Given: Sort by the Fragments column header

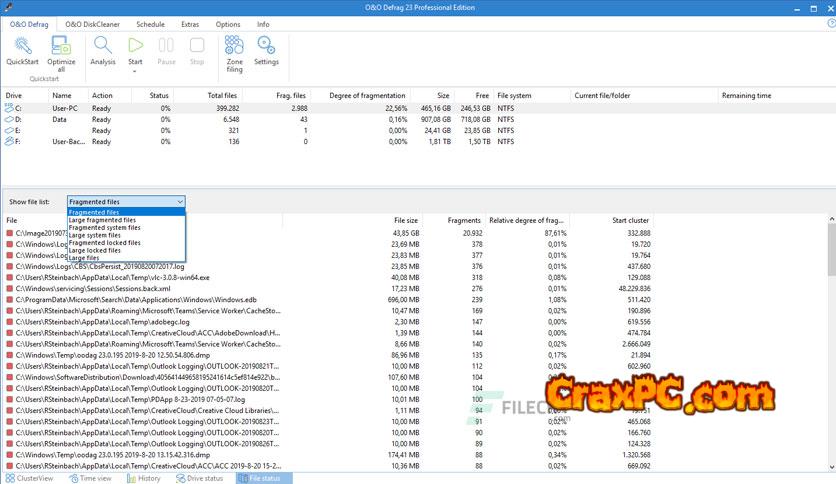Looking at the screenshot, I should click(464, 220).
